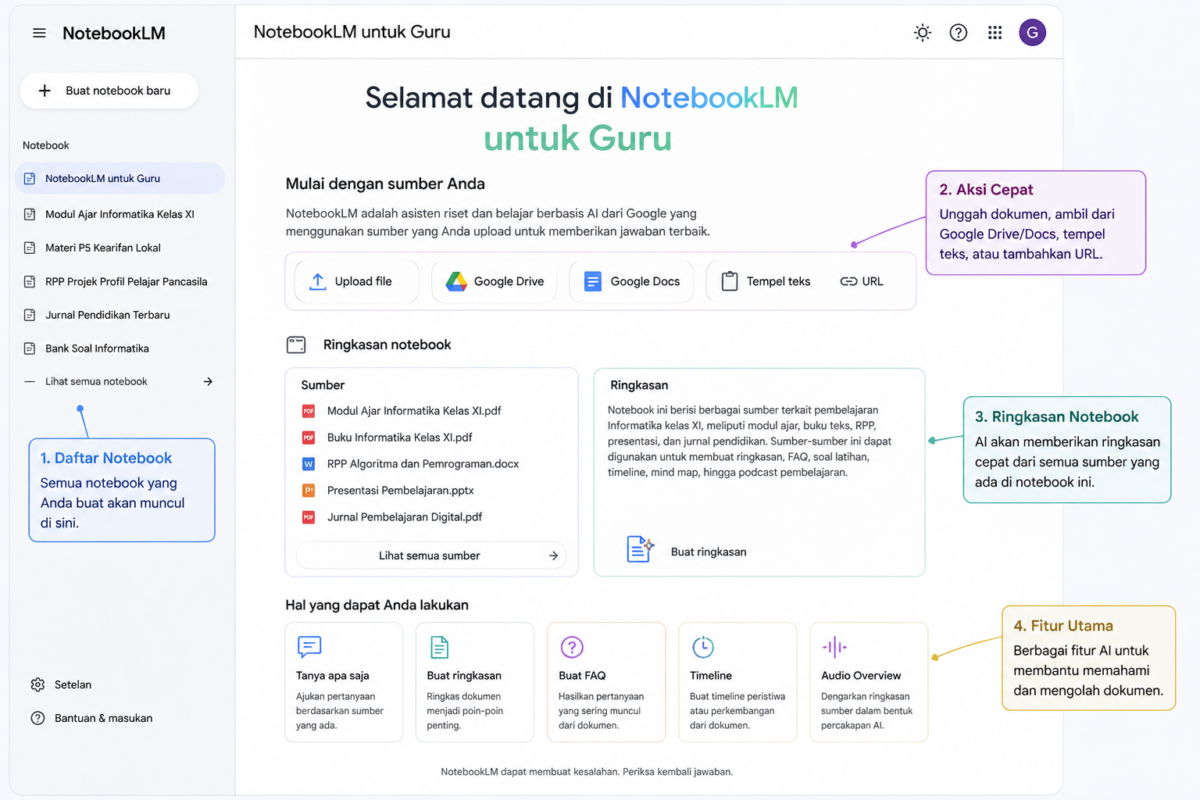1200x800 pixels.
Task: Open the Google apps grid icon
Action: coord(995,33)
